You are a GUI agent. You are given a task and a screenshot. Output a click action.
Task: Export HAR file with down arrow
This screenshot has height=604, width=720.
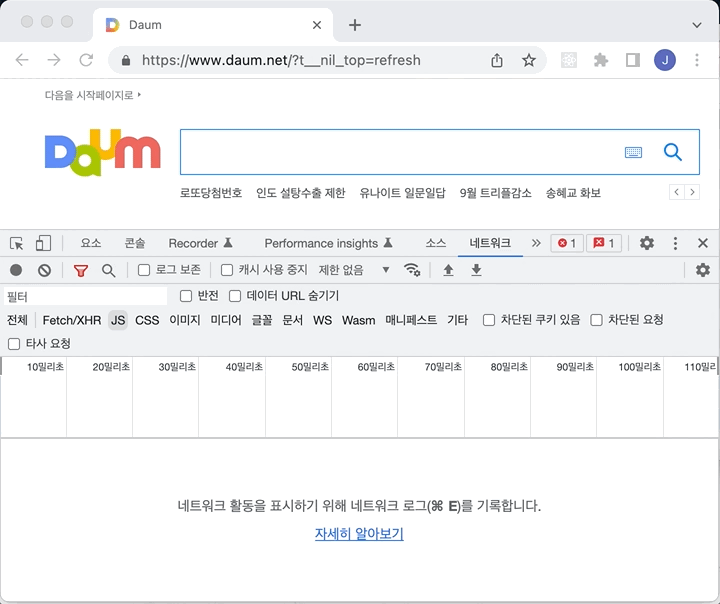[476, 270]
